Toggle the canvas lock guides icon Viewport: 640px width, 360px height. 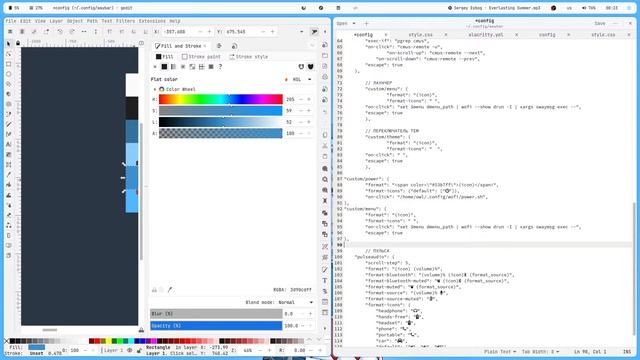tap(18, 43)
